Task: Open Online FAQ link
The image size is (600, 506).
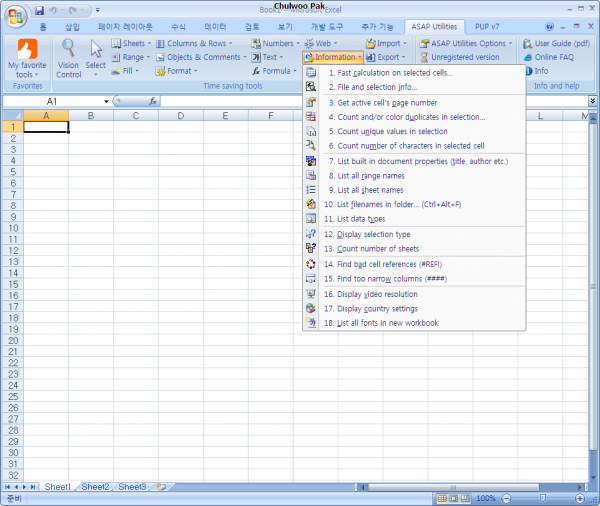Action: pyautogui.click(x=549, y=57)
